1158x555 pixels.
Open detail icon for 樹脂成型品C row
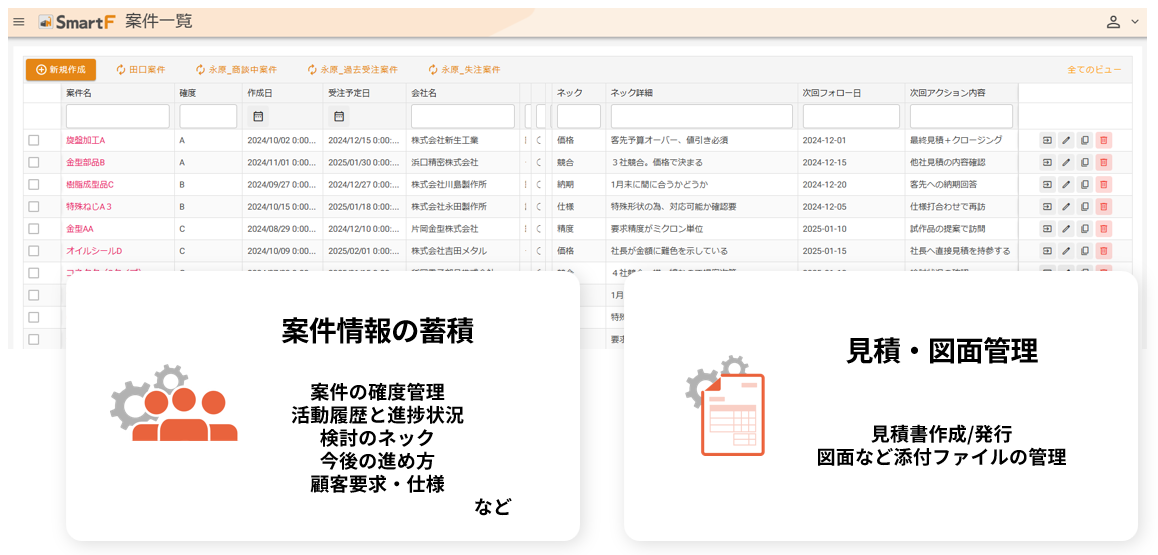[x=1047, y=185]
